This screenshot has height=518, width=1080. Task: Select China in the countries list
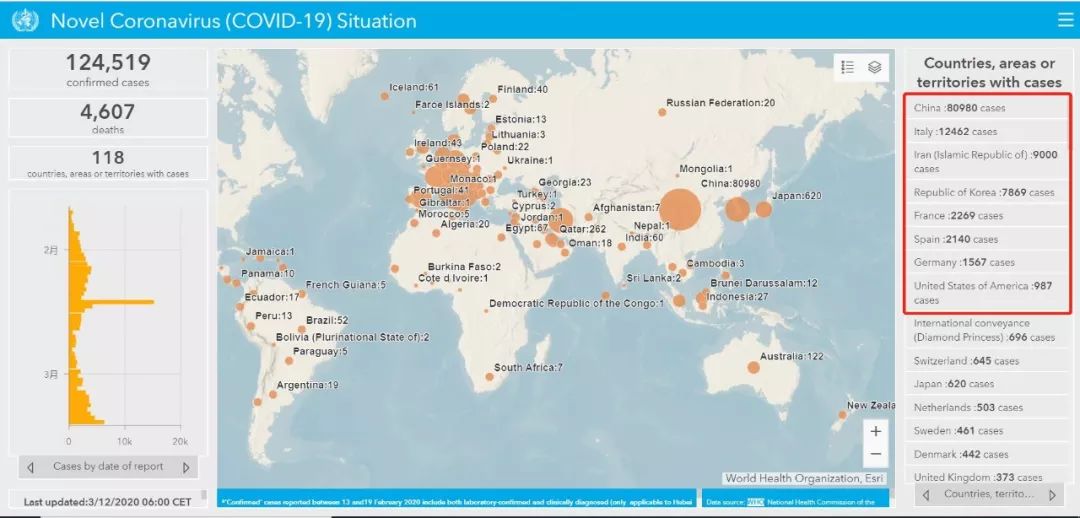986,108
